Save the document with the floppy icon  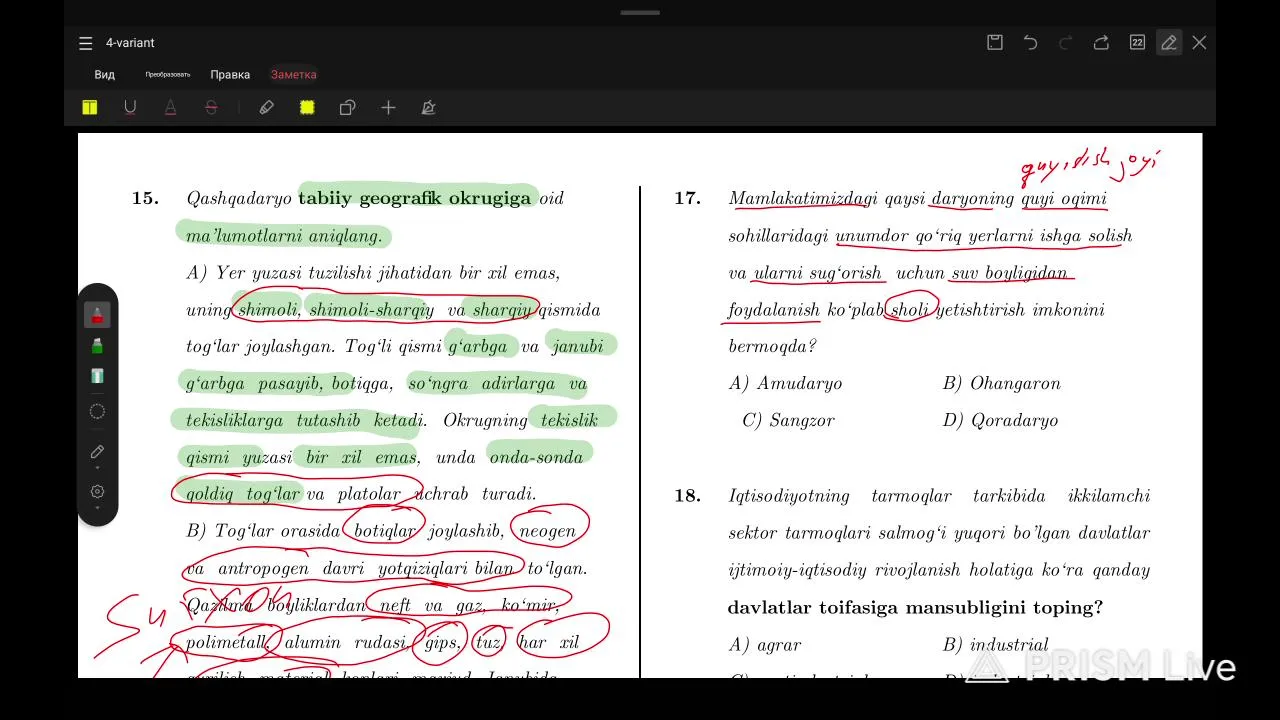point(995,42)
